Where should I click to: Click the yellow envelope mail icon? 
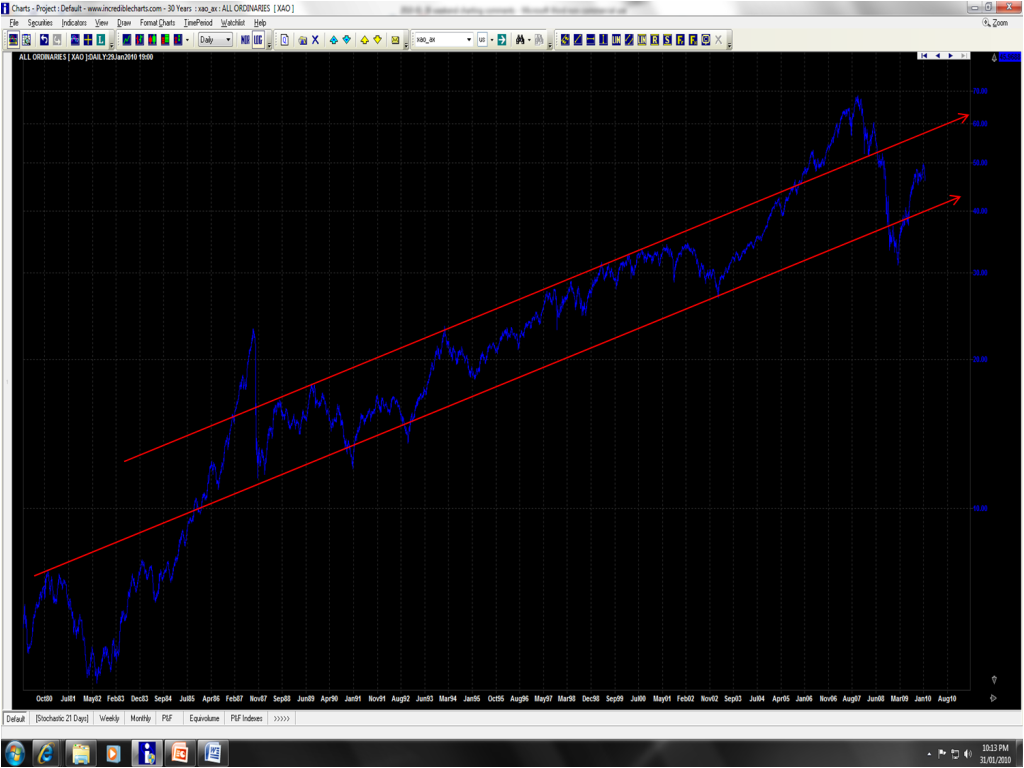395,40
